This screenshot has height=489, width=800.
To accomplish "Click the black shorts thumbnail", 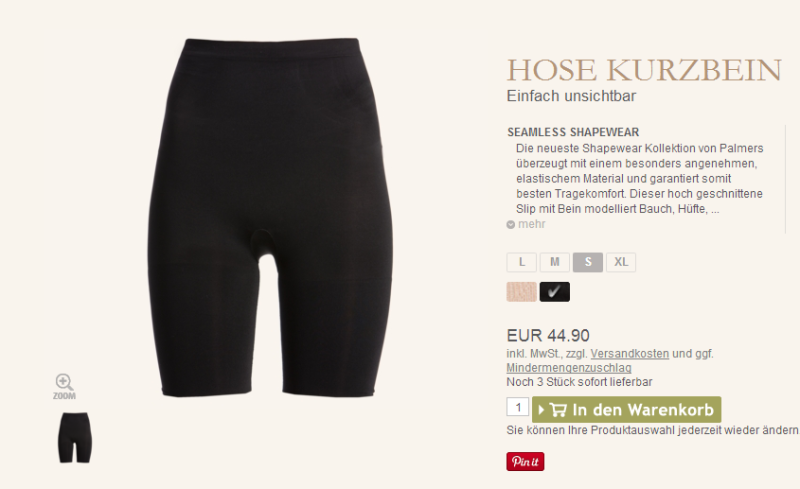I will pyautogui.click(x=74, y=437).
